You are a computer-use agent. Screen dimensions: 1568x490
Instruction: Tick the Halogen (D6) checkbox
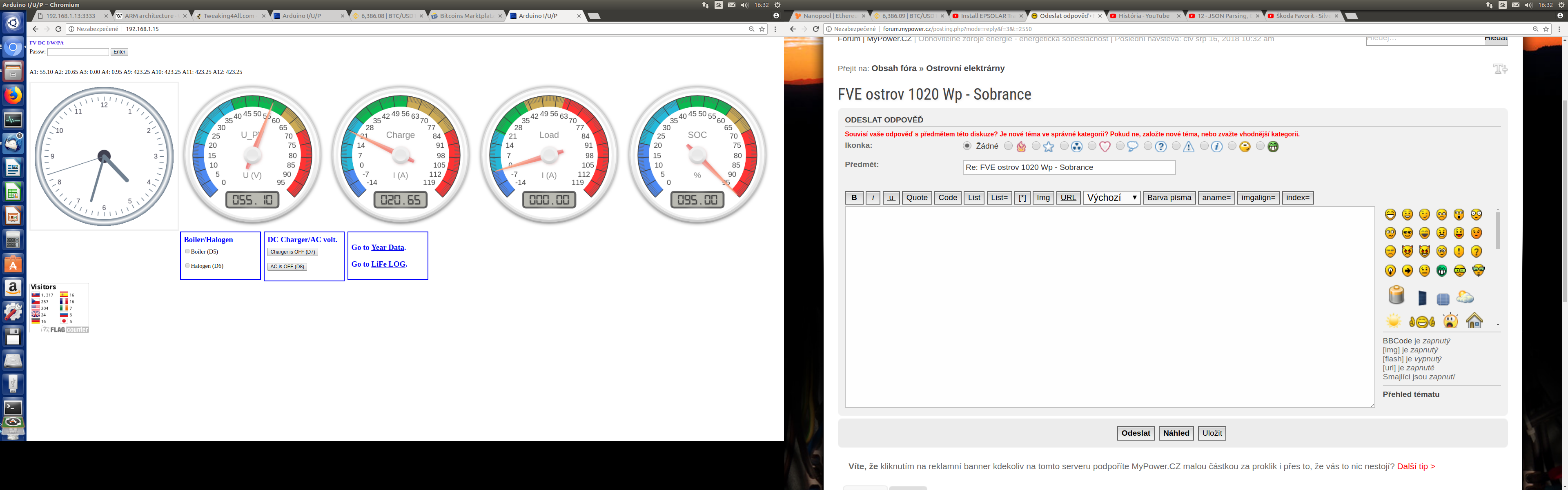(x=187, y=265)
